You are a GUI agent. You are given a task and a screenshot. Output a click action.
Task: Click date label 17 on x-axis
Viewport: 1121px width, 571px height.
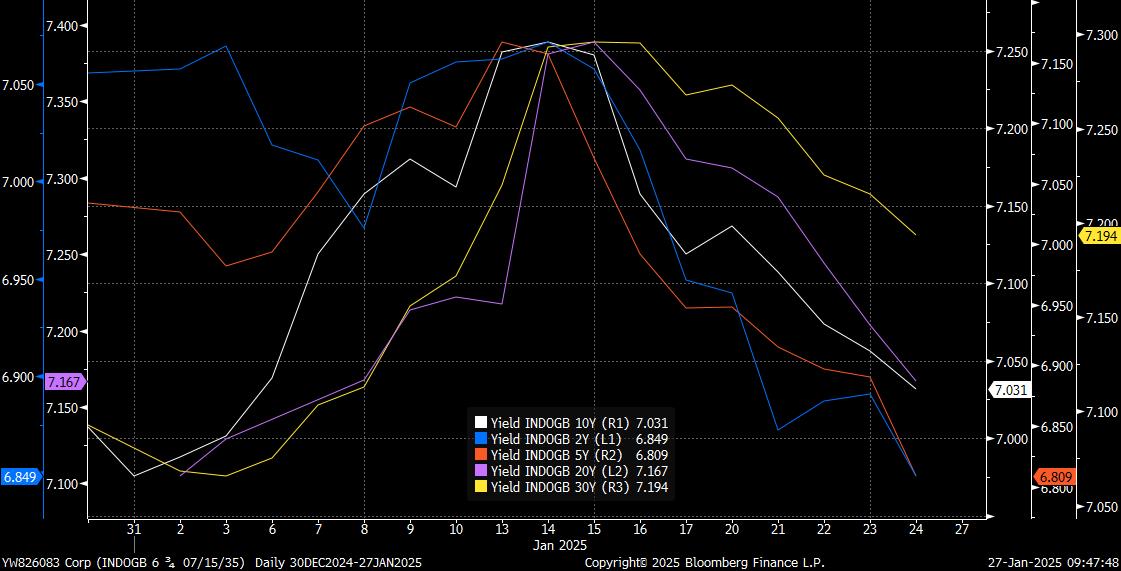click(686, 530)
